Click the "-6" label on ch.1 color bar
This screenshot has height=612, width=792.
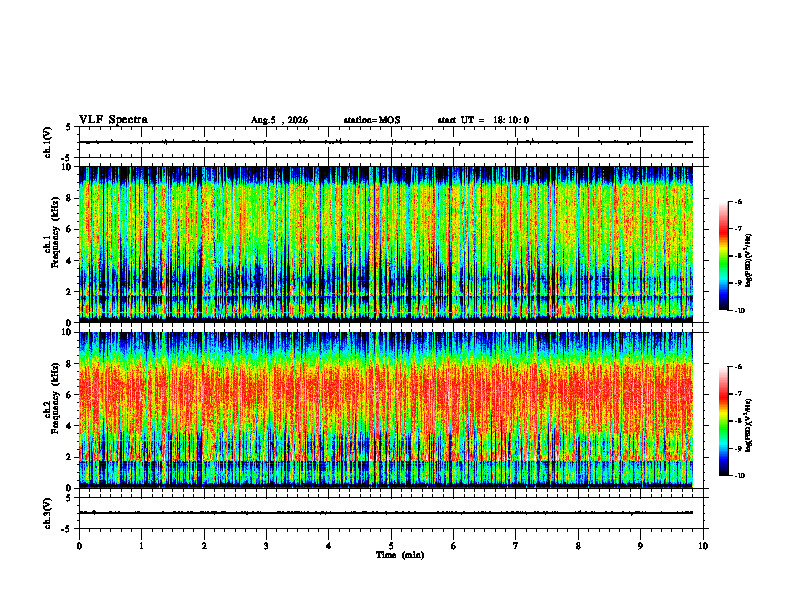tap(738, 201)
